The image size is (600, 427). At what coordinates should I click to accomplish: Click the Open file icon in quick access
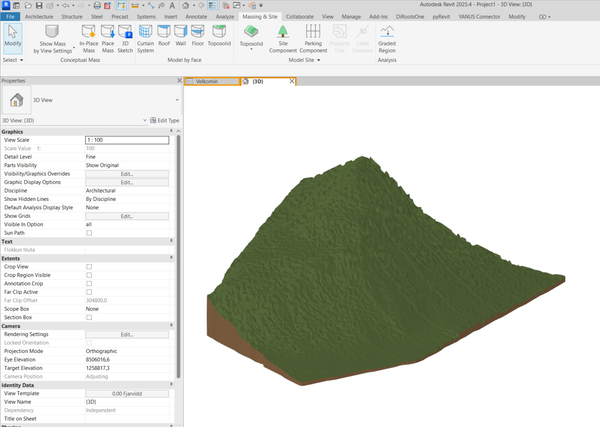pyautogui.click(x=28, y=6)
